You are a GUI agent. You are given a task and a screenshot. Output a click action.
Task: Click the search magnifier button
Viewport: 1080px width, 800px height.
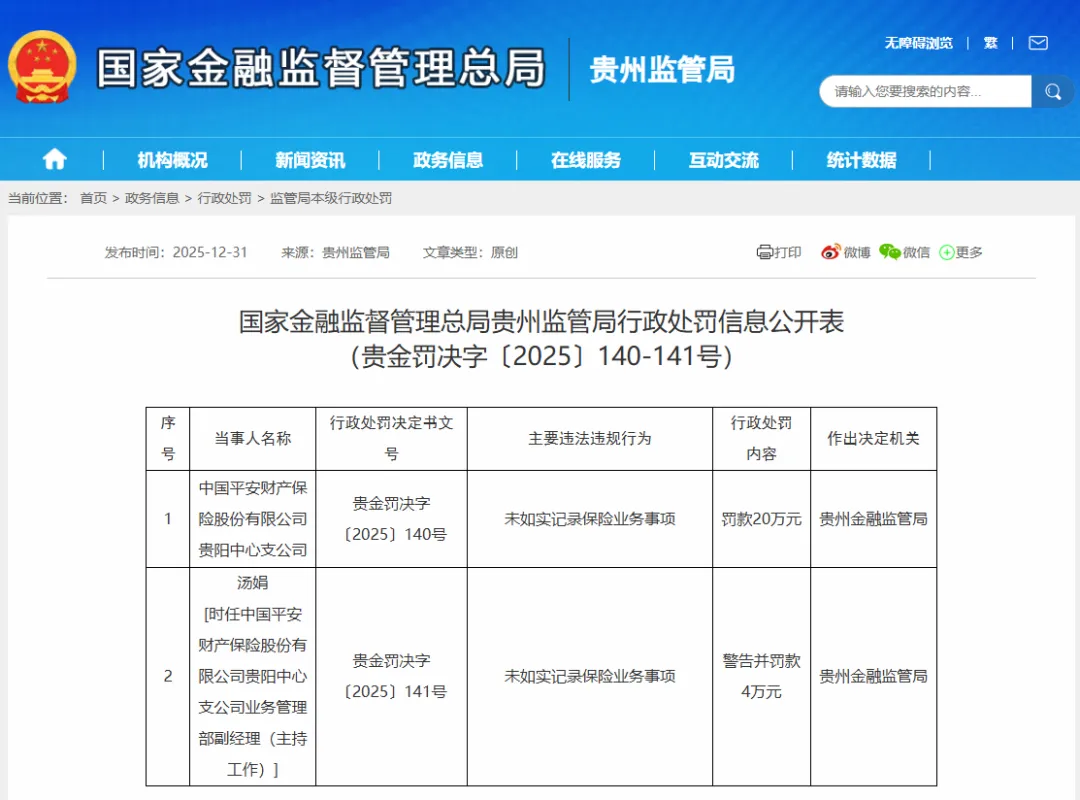pos(1052,92)
